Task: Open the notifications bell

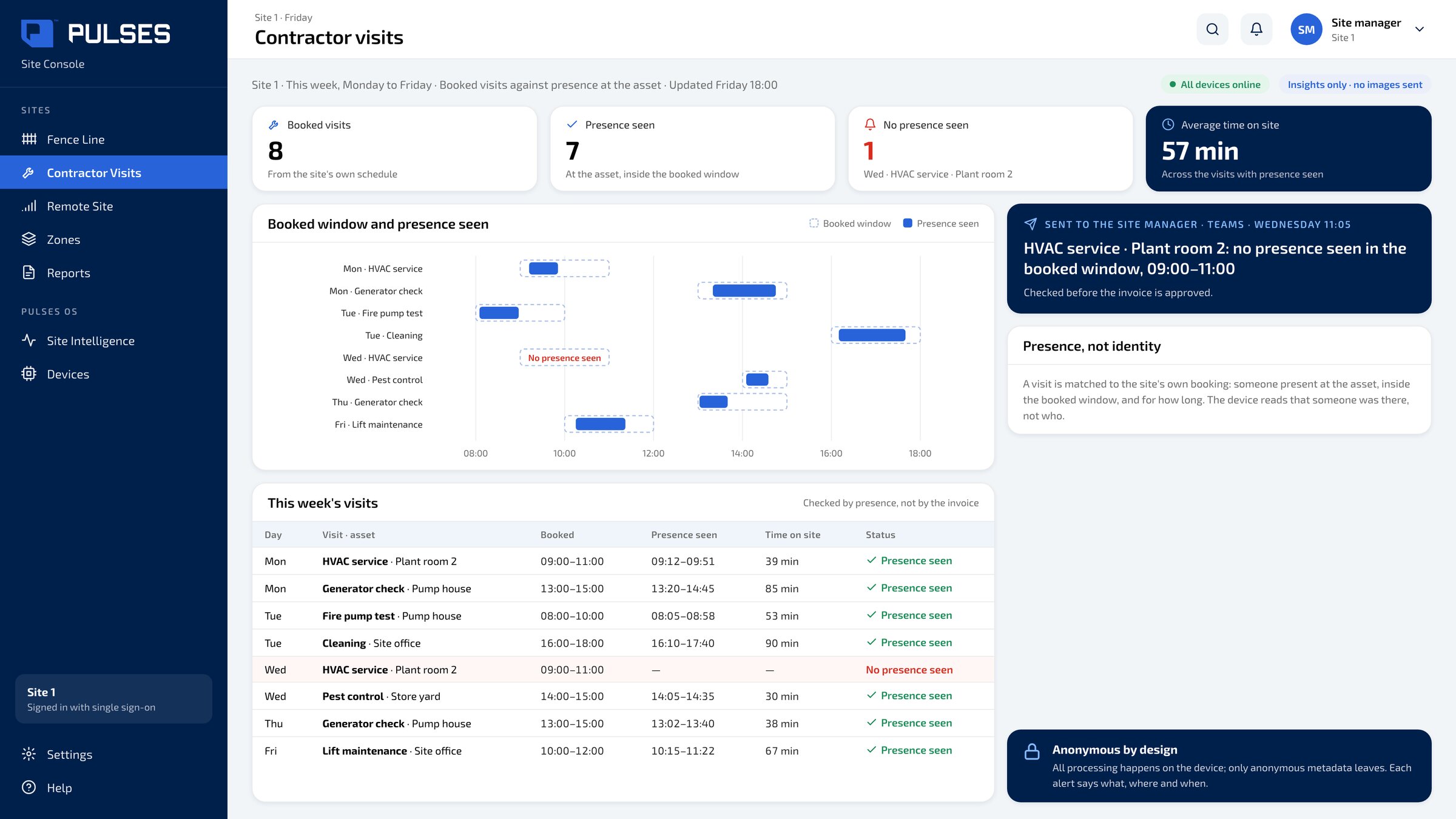Action: [x=1256, y=29]
